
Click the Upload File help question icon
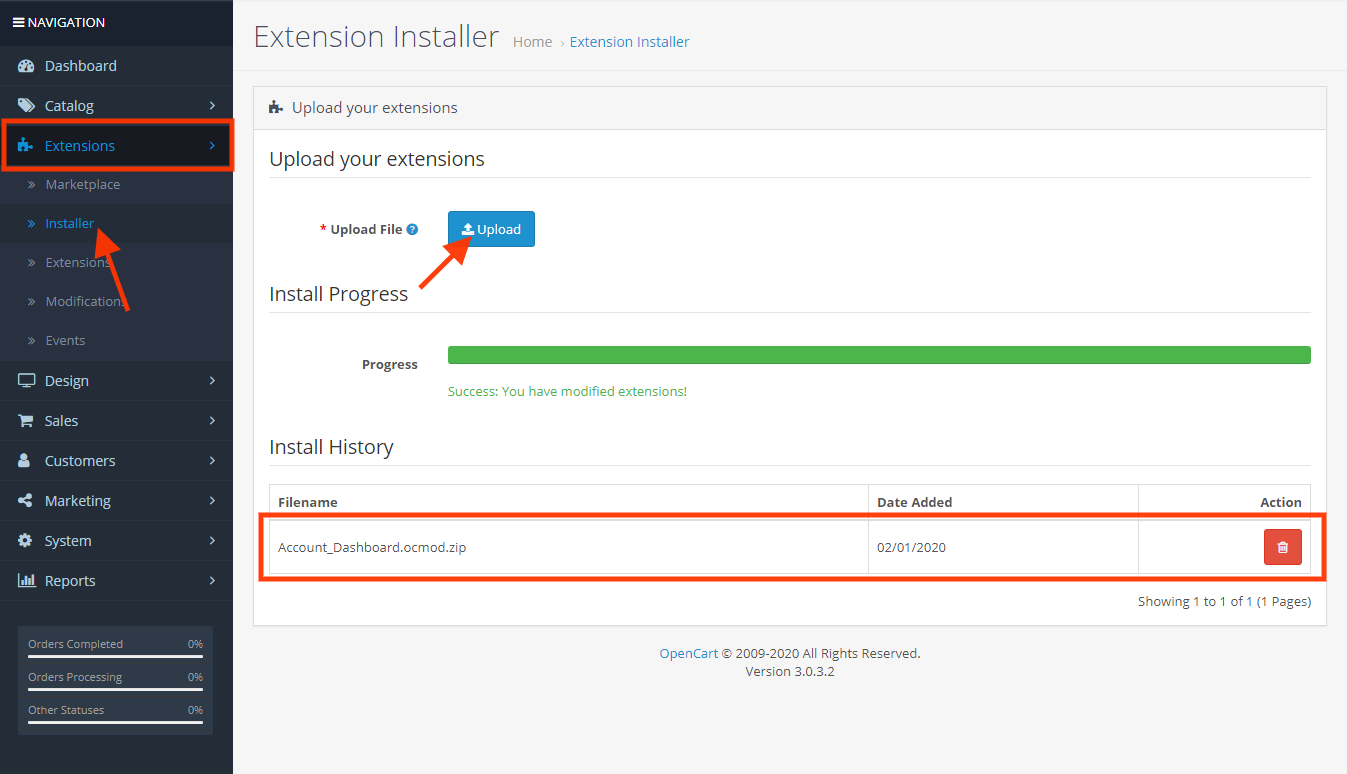click(412, 229)
